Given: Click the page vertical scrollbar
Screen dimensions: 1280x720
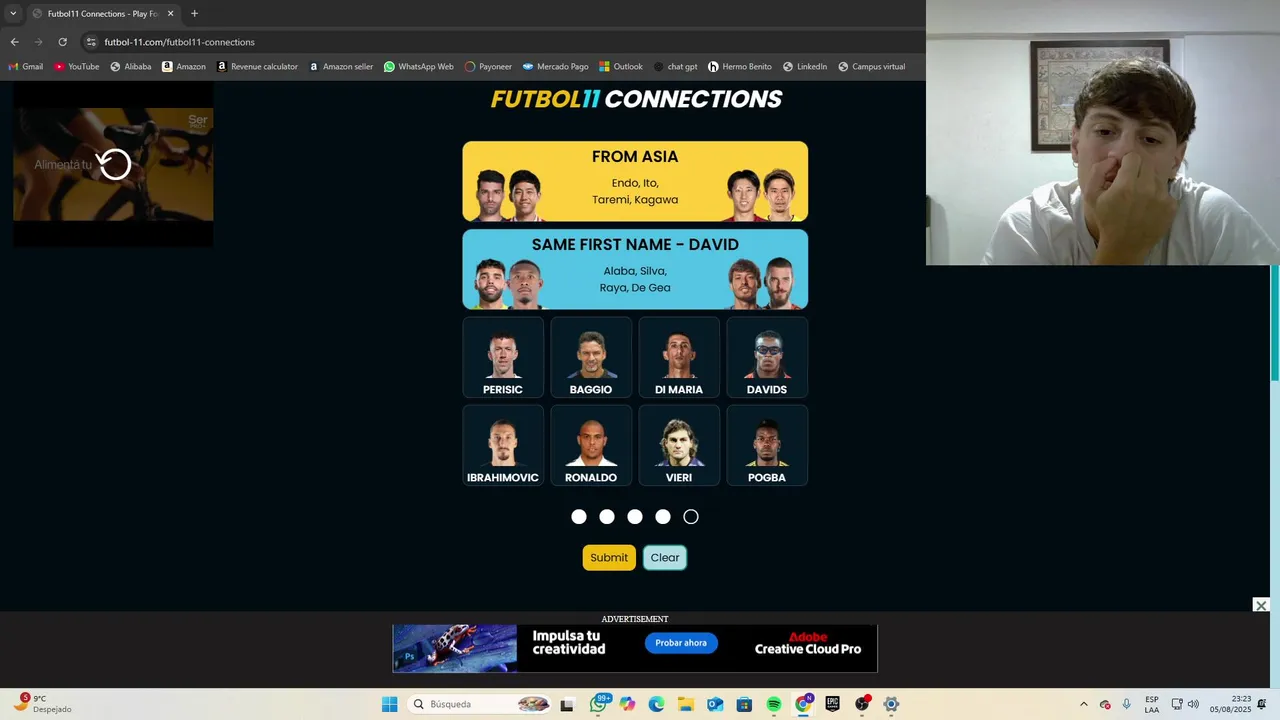Looking at the screenshot, I should point(1275,322).
